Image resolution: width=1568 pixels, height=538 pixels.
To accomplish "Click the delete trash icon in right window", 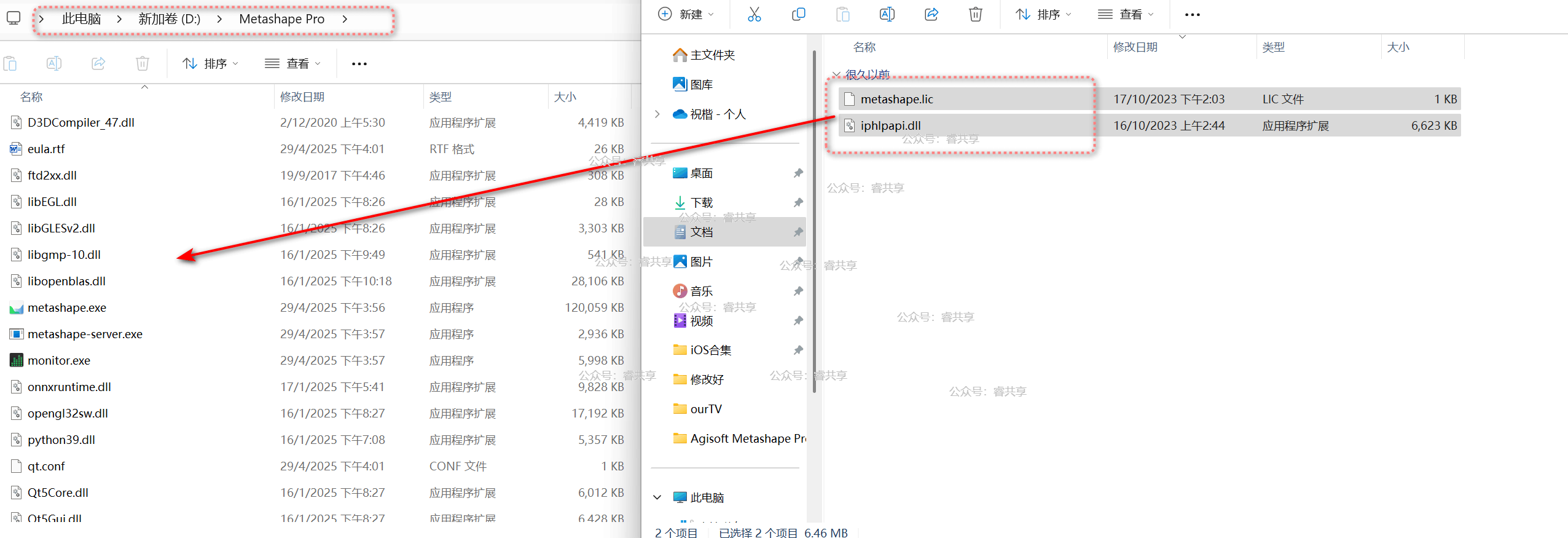I will click(x=976, y=14).
